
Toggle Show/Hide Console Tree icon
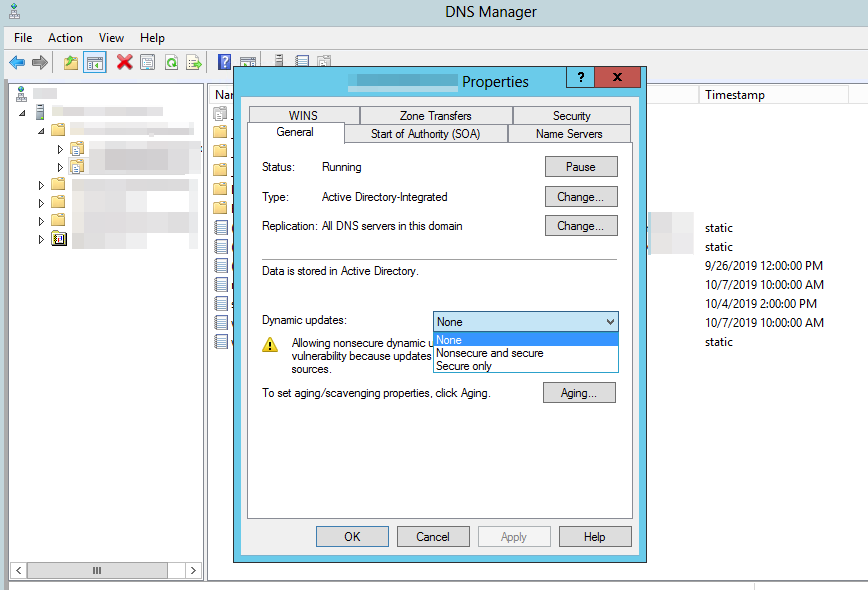95,63
